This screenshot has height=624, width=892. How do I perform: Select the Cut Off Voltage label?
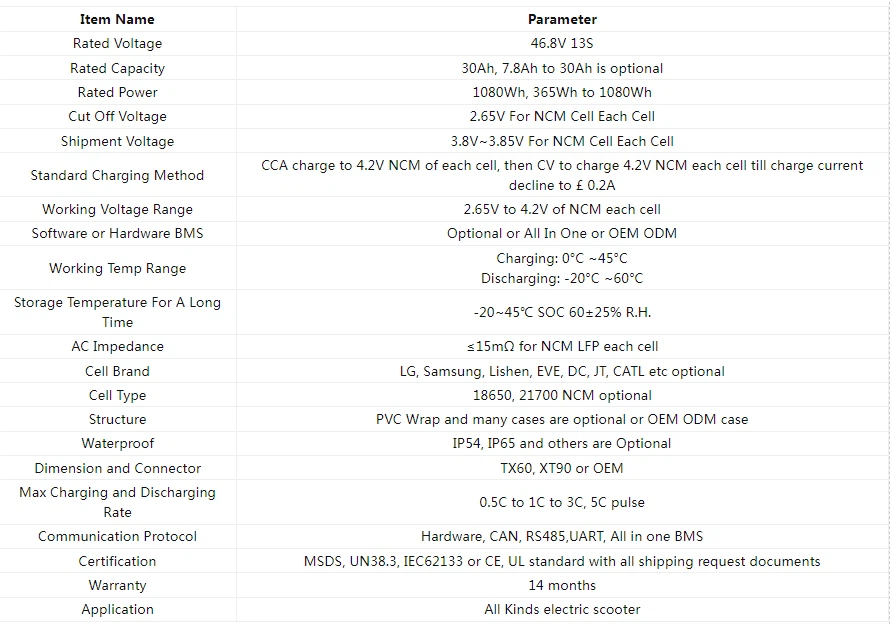117,117
